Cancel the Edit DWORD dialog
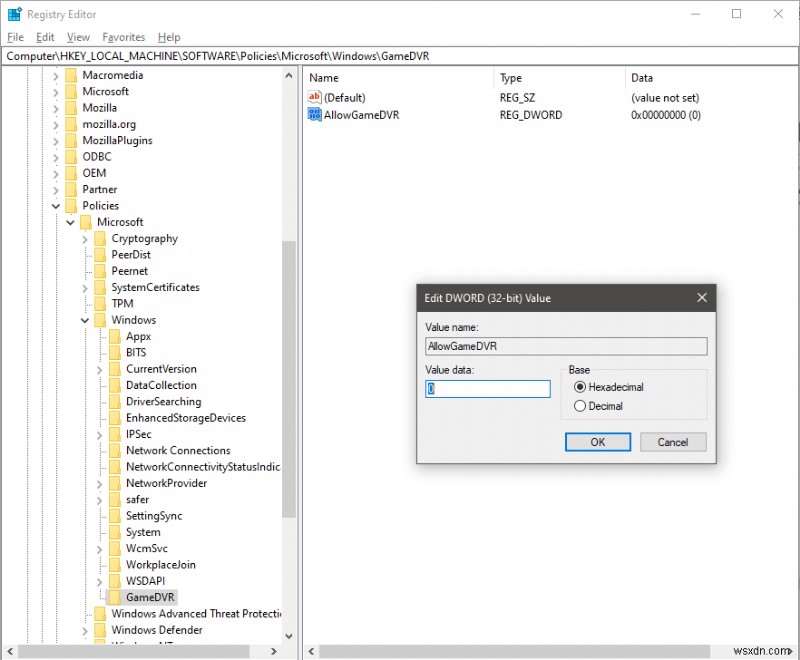Screen dimensions: 800x660 673,442
